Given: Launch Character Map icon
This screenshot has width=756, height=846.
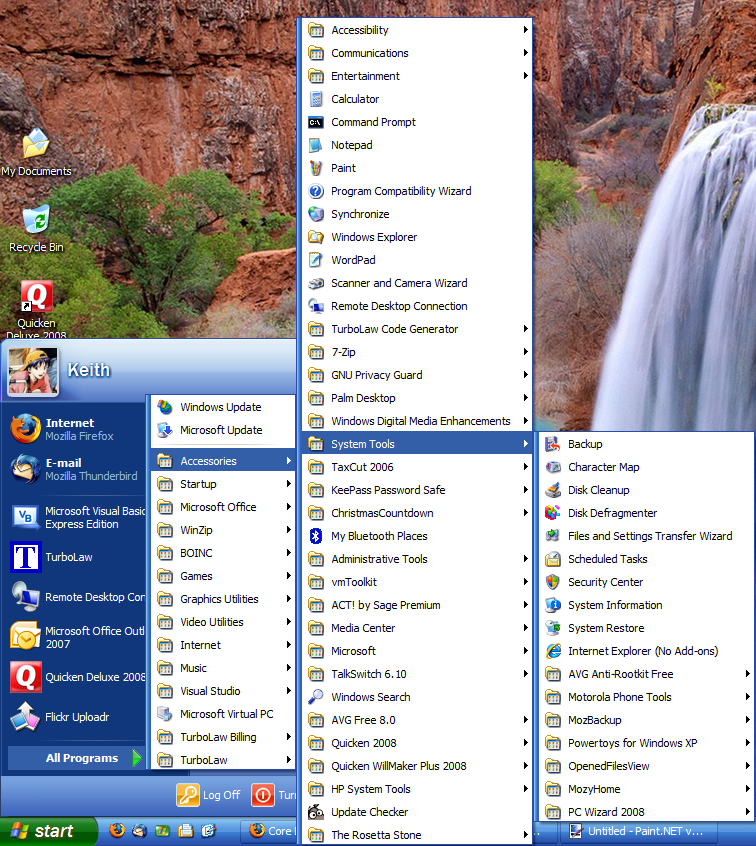Looking at the screenshot, I should pos(553,467).
